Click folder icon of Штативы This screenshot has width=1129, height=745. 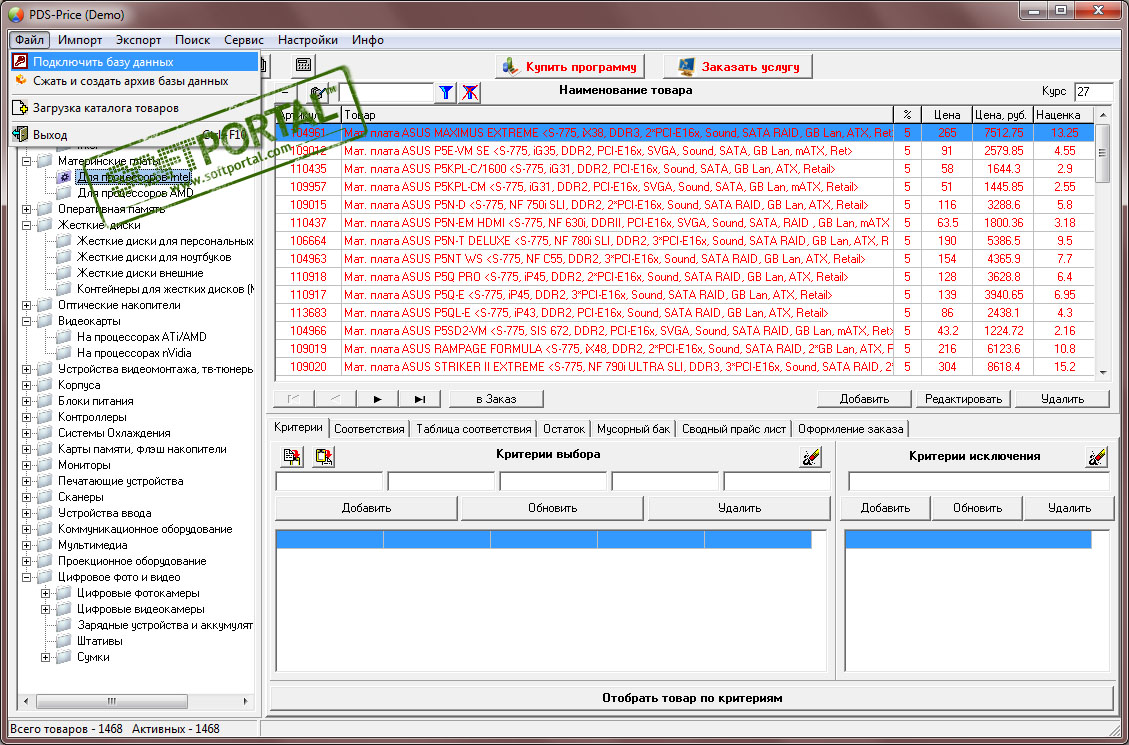coord(63,641)
